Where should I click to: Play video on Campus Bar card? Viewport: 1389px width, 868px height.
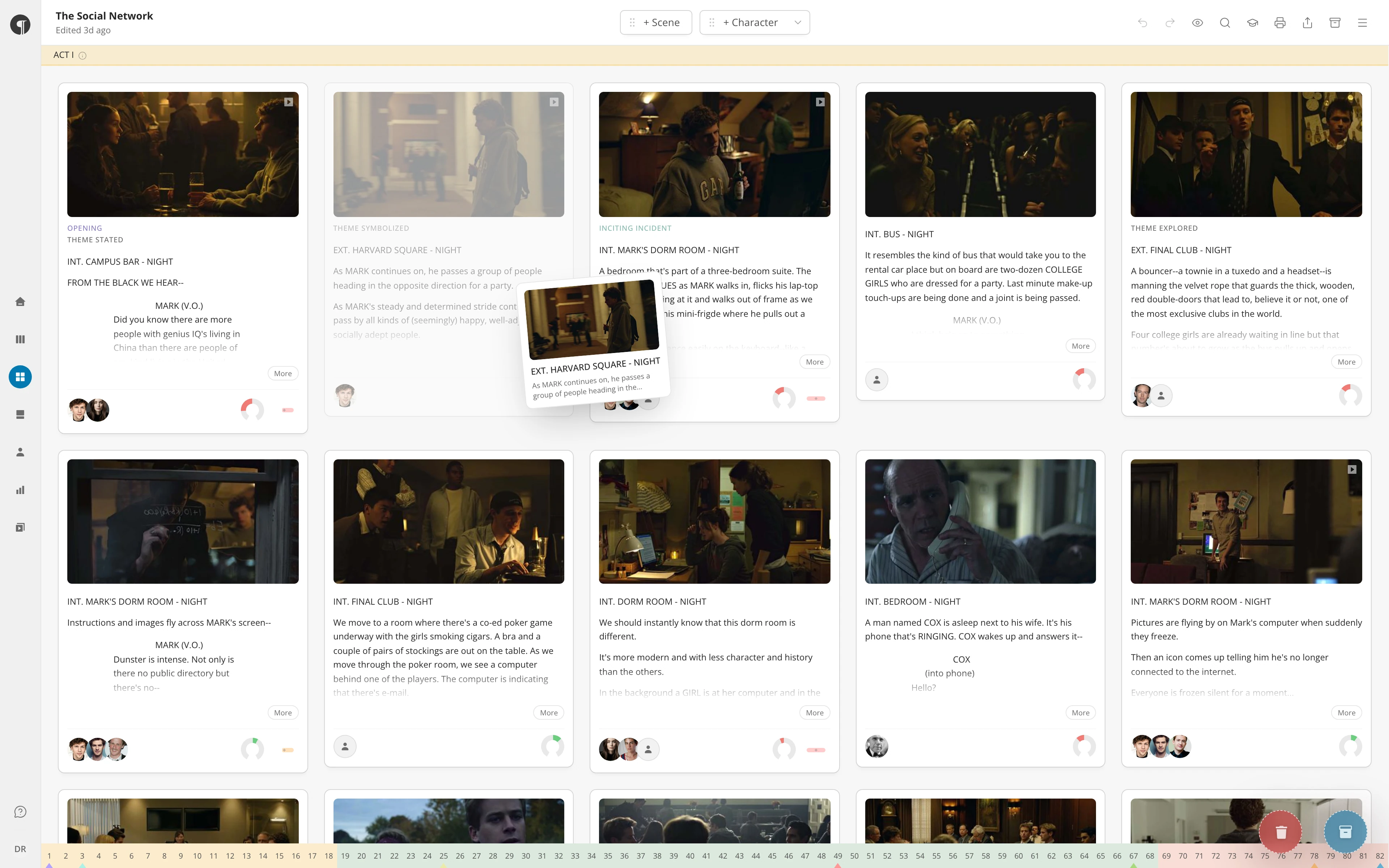(x=289, y=102)
